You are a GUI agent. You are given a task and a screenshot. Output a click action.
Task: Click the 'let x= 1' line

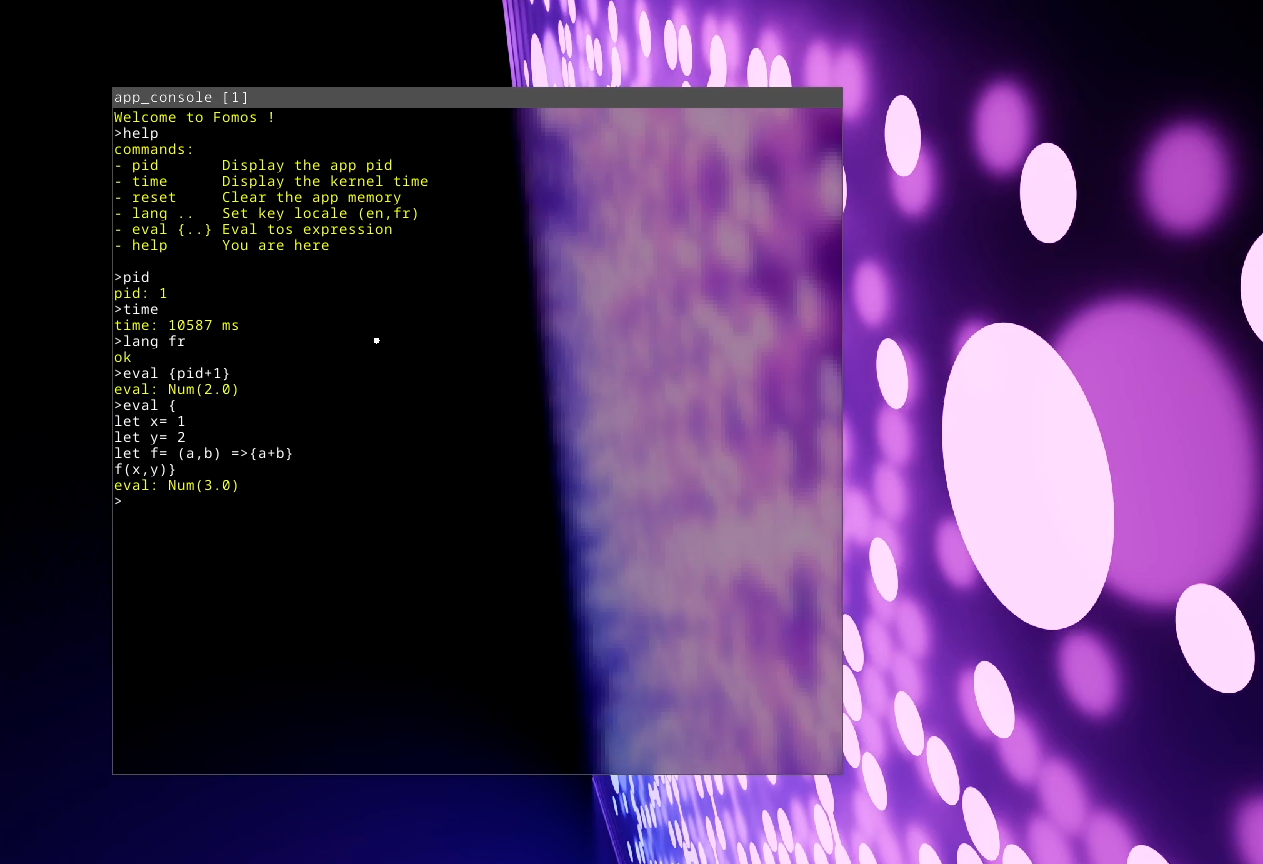point(150,422)
